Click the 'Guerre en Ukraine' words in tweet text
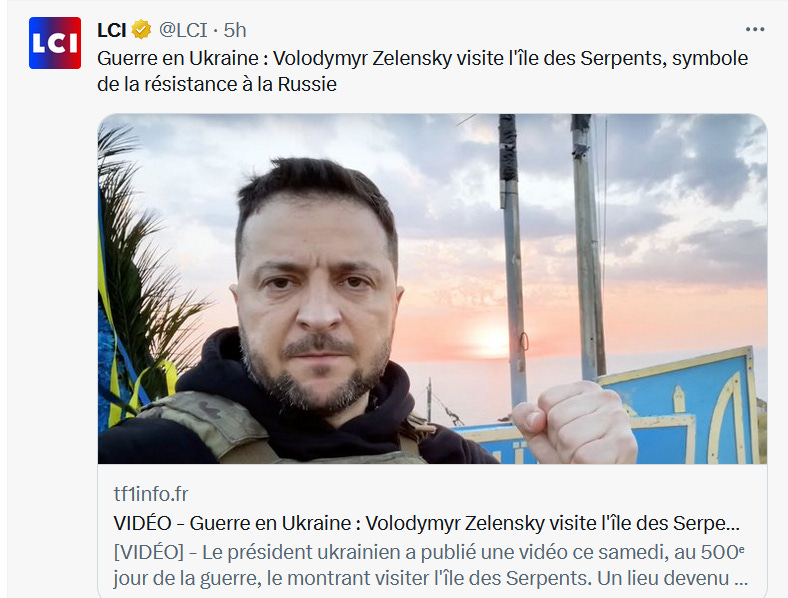788x598 pixels. [x=178, y=58]
